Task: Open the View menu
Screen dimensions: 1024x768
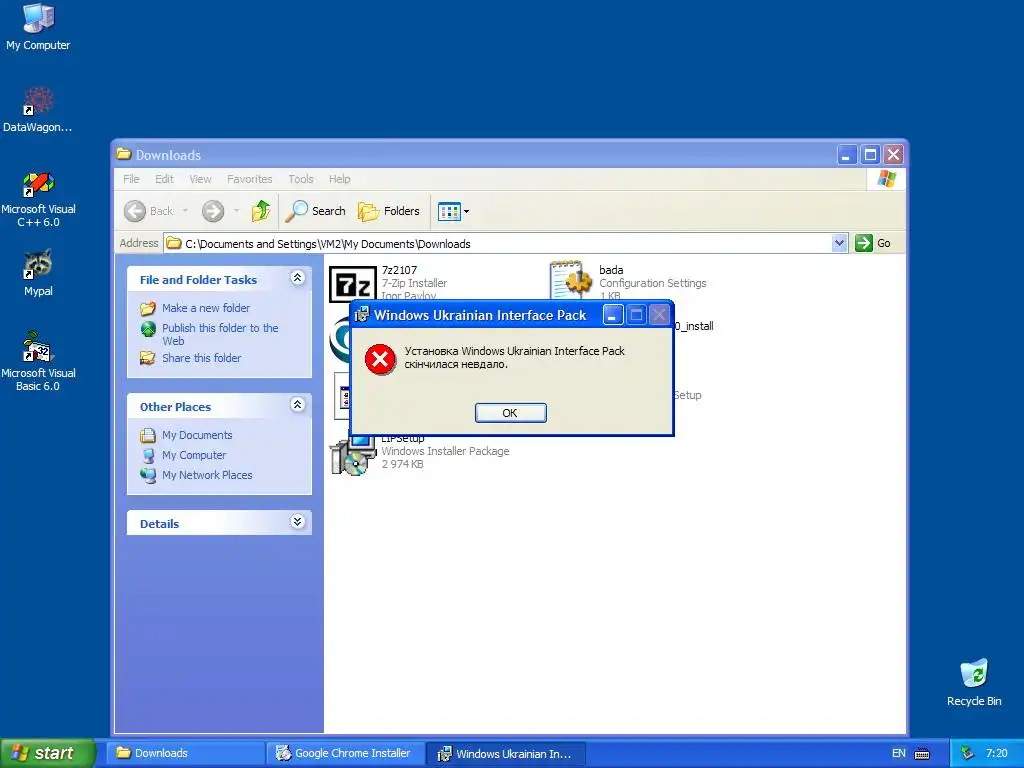Action: [x=200, y=179]
